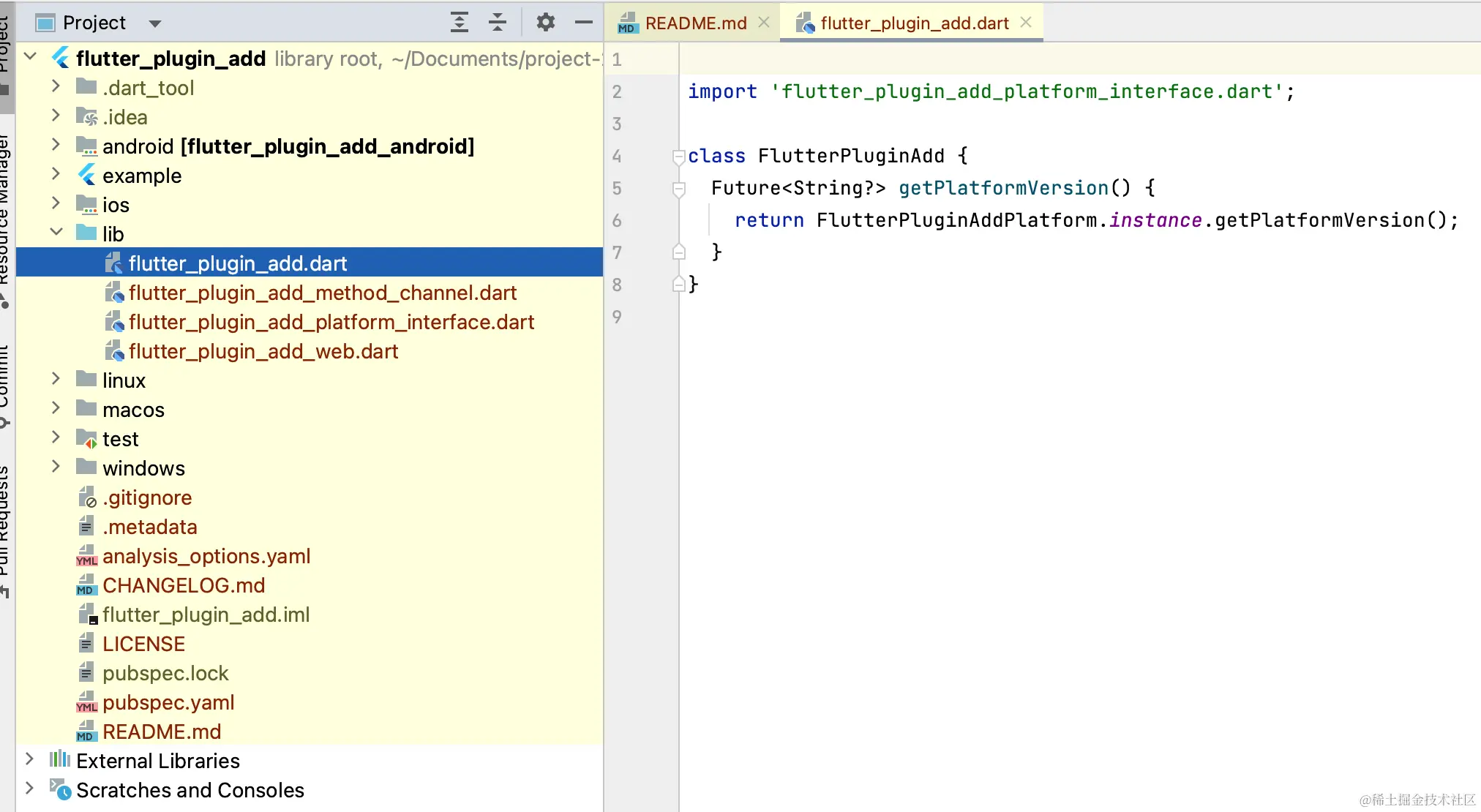Screen dimensions: 1481x812
Task: Click the Collapse All icon in Project toolbar
Action: (498, 23)
